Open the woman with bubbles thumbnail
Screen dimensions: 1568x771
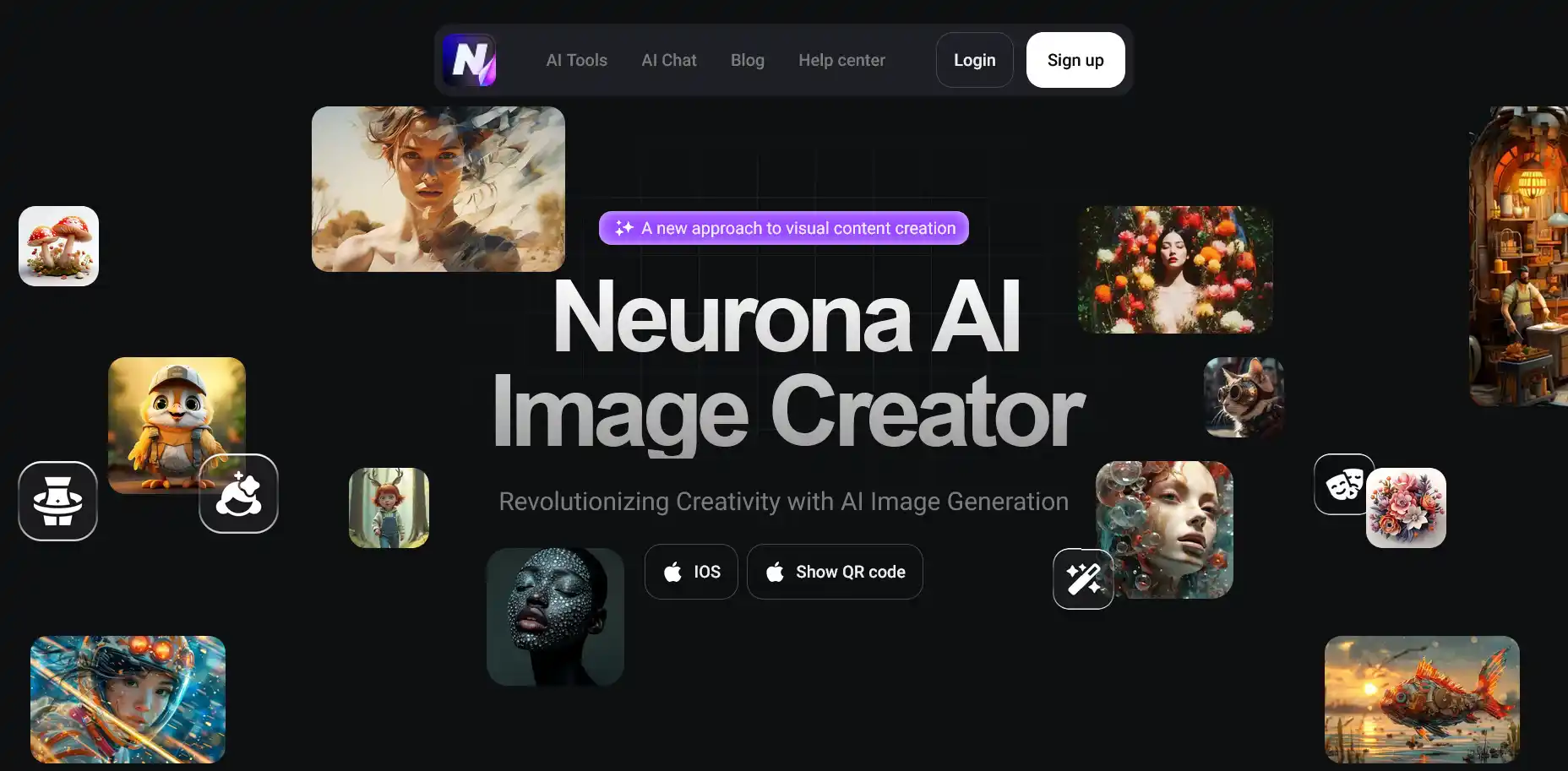tap(1164, 529)
